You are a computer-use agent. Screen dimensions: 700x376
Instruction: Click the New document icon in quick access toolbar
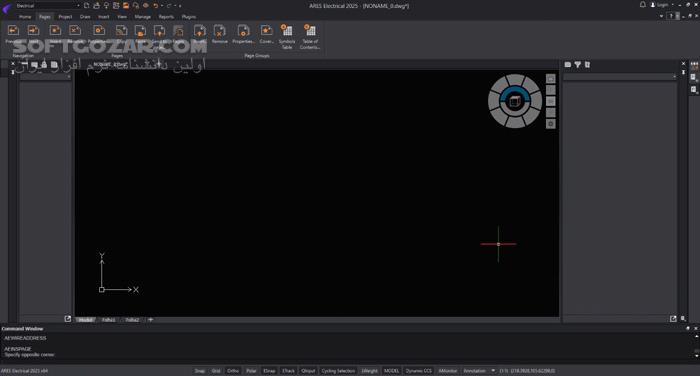[x=87, y=5]
